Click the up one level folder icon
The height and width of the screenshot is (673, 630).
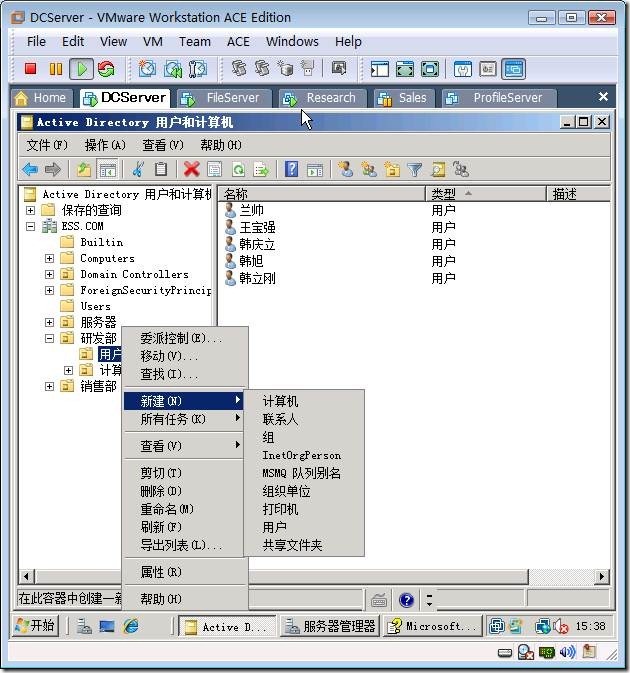[84, 169]
